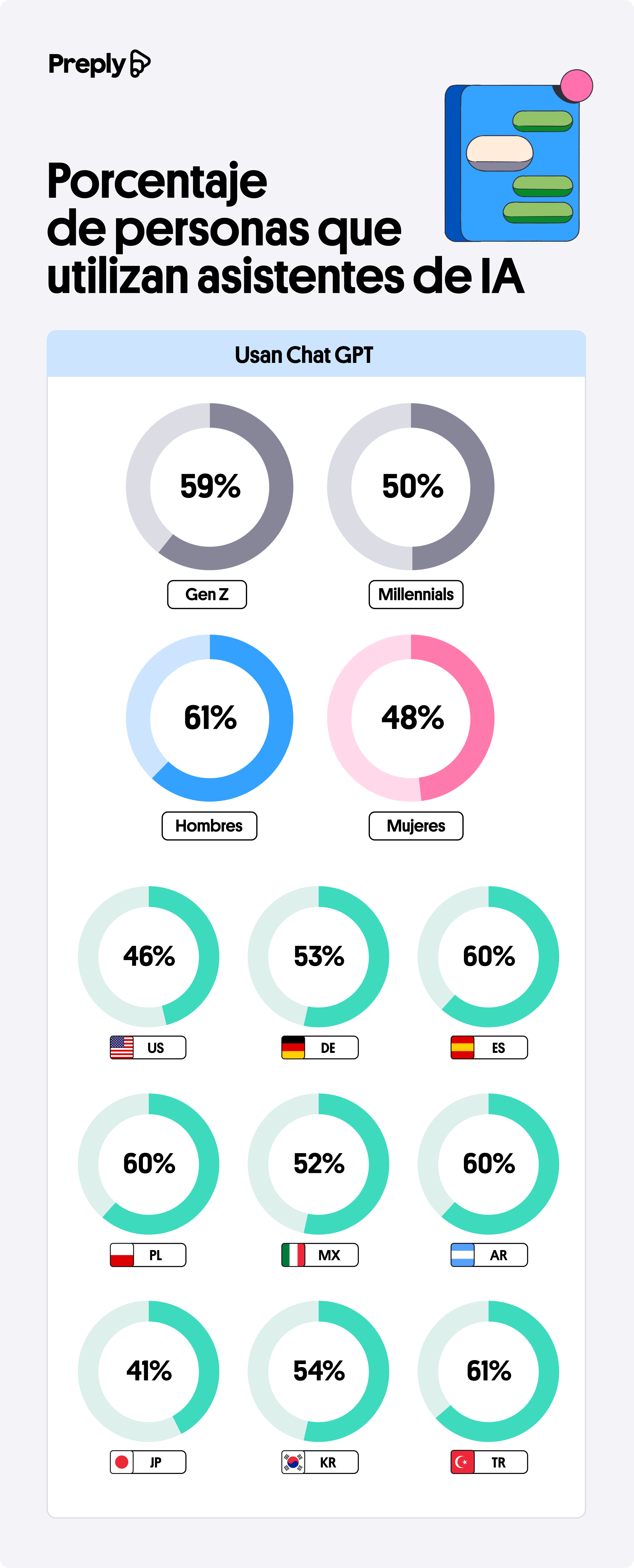Click the Gen Z label button
The height and width of the screenshot is (1568, 634).
pos(207,594)
